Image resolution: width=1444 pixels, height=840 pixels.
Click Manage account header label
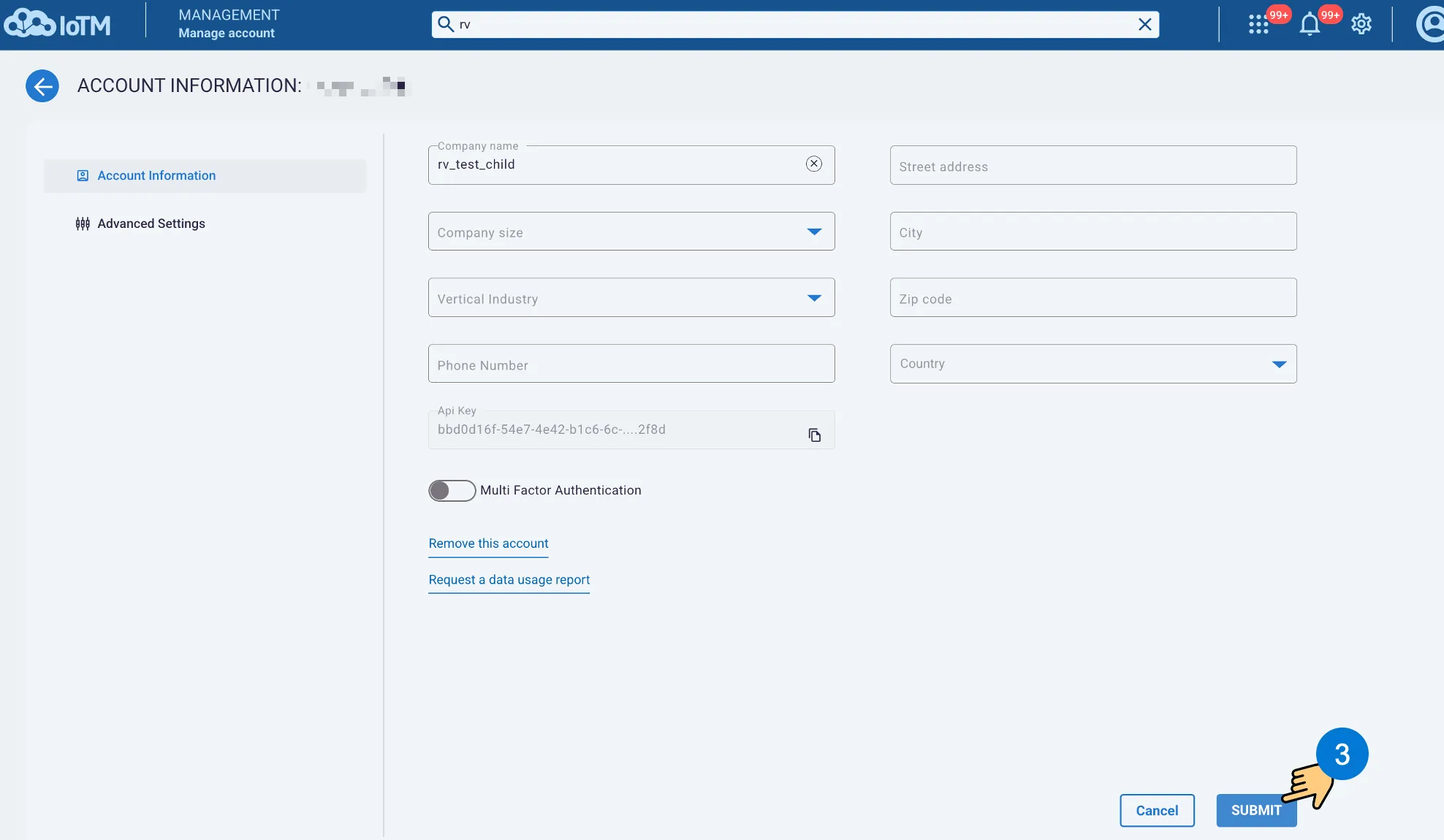click(x=227, y=33)
